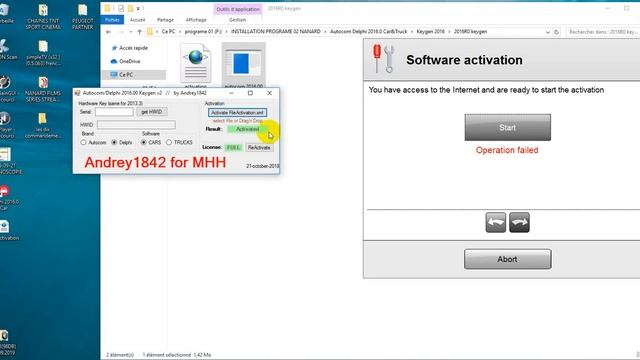Click 'Keygen 2016' breadcrumb segment
The width and height of the screenshot is (640, 360).
tap(430, 31)
